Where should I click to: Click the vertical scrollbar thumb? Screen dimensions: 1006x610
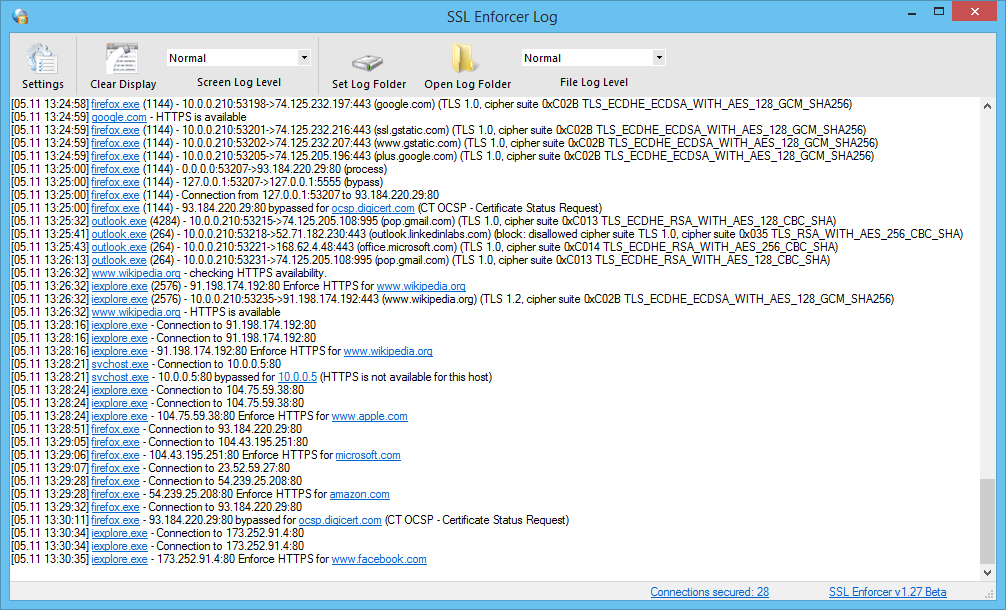[x=987, y=521]
